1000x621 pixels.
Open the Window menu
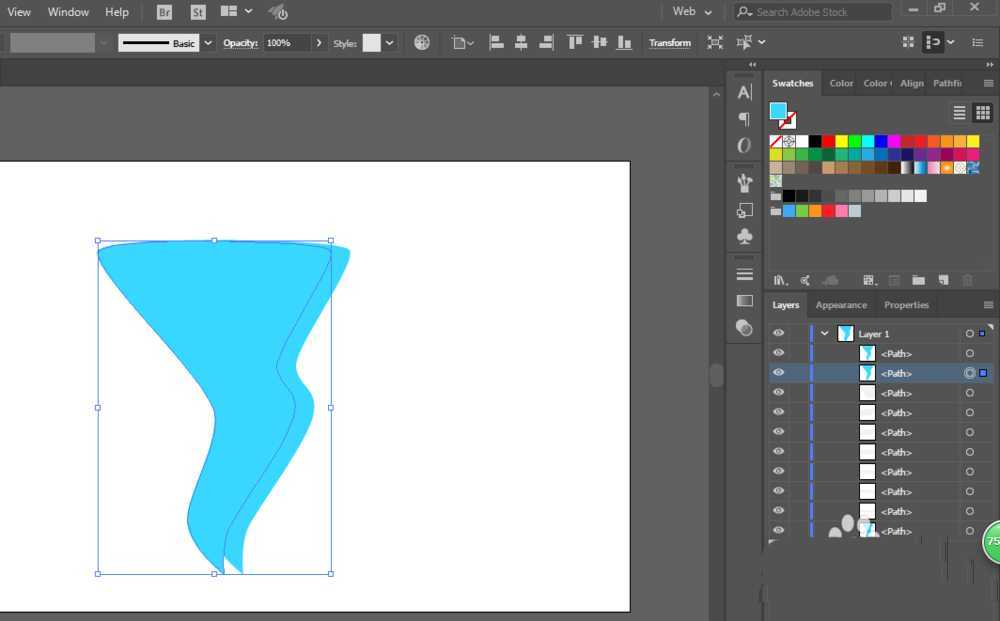coord(68,12)
